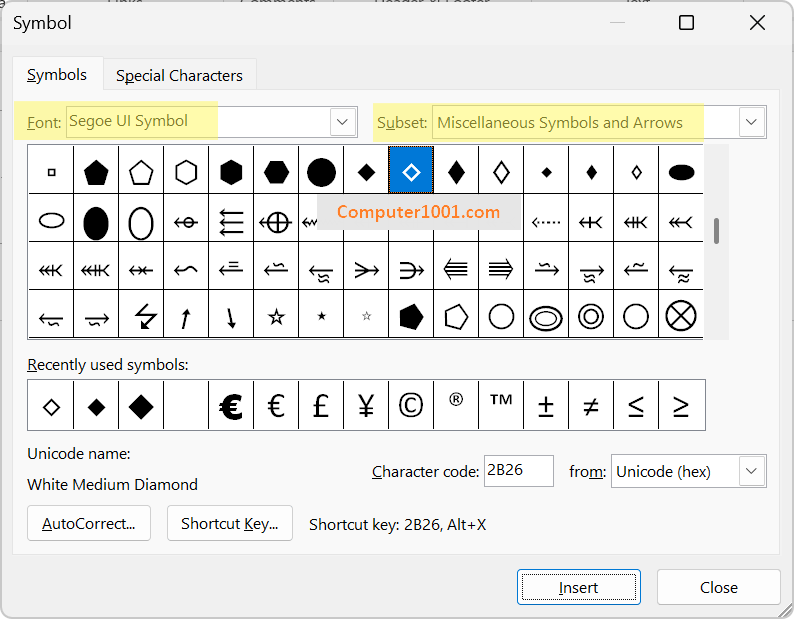Pick the pound sign in recently used
The image size is (794, 619).
(321, 406)
